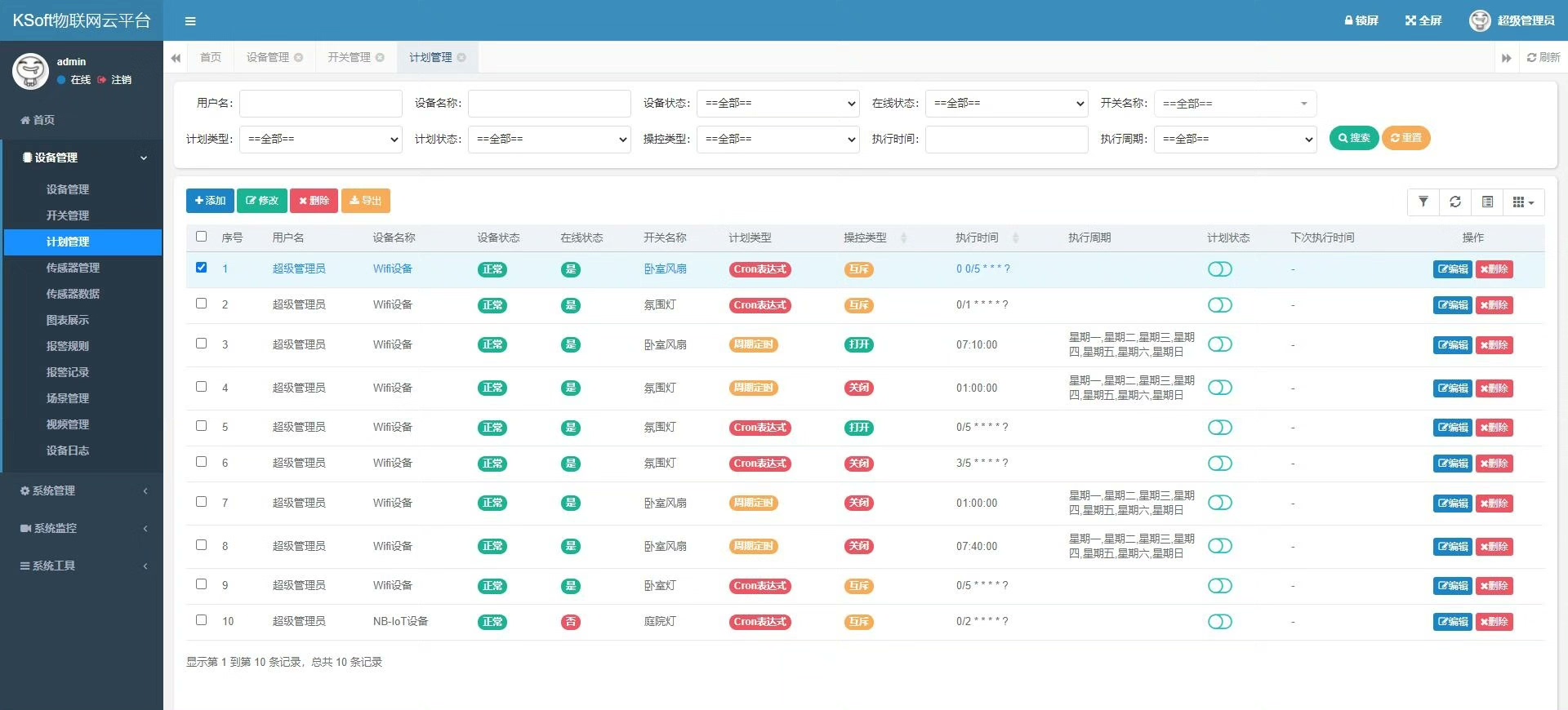Close the 开关管理 tab via its x icon

coord(381,58)
